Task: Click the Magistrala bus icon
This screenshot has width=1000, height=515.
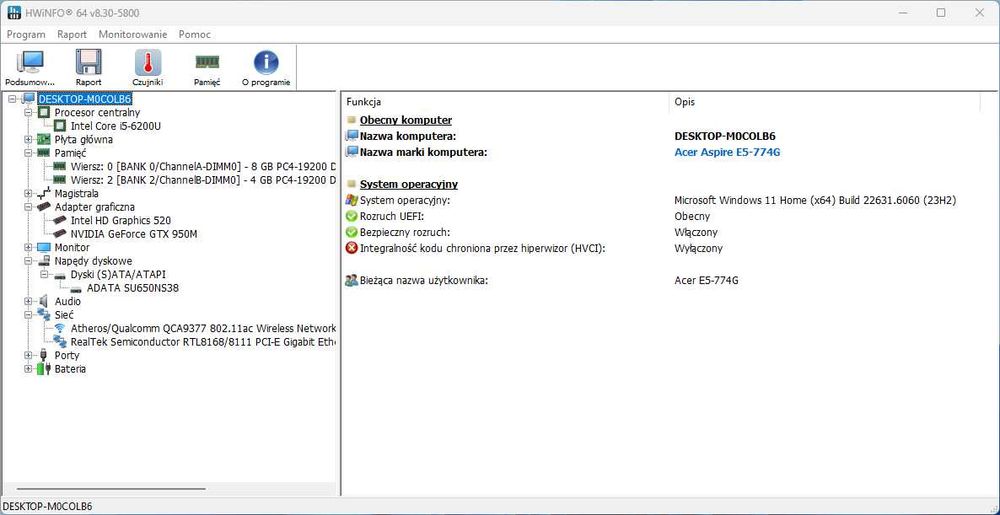Action: click(43, 193)
